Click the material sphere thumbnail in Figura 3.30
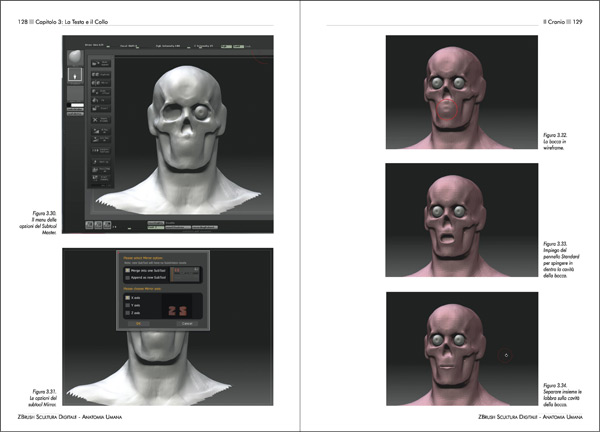 (x=75, y=58)
